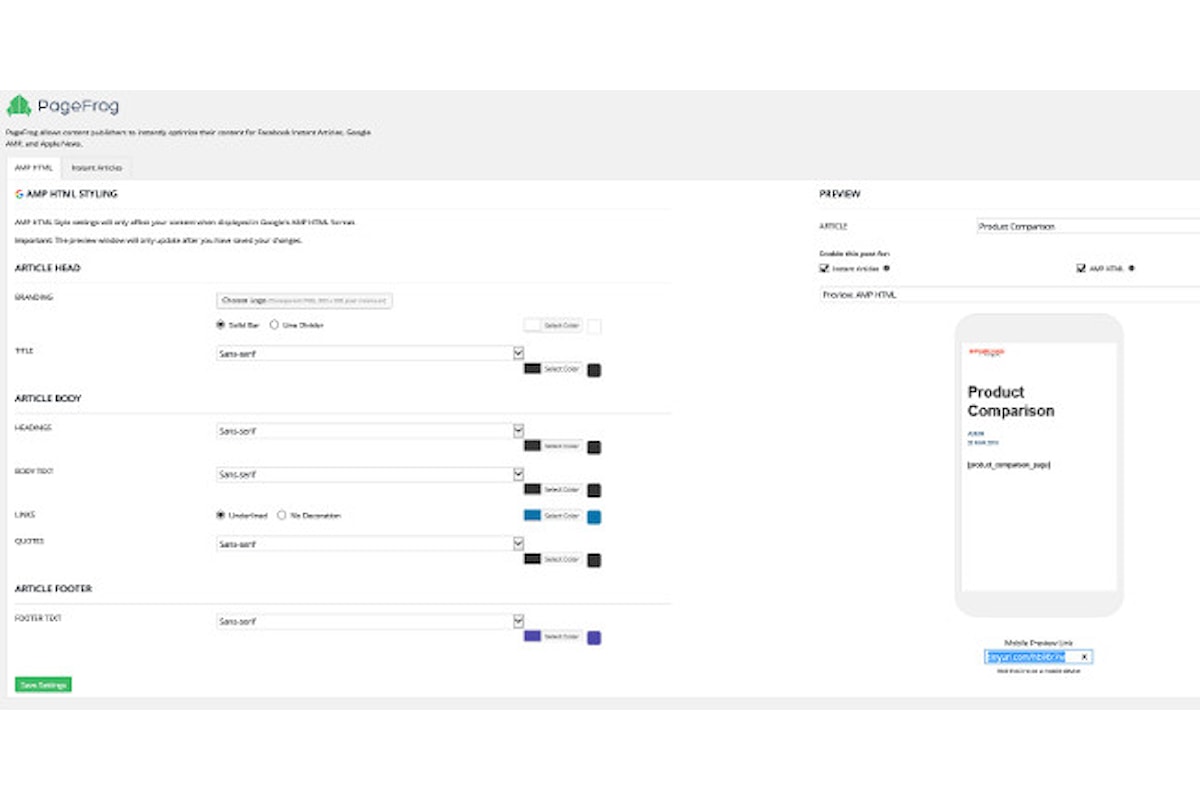Click the info icon next to Instant Articles checkbox
1200x800 pixels.
click(x=886, y=269)
